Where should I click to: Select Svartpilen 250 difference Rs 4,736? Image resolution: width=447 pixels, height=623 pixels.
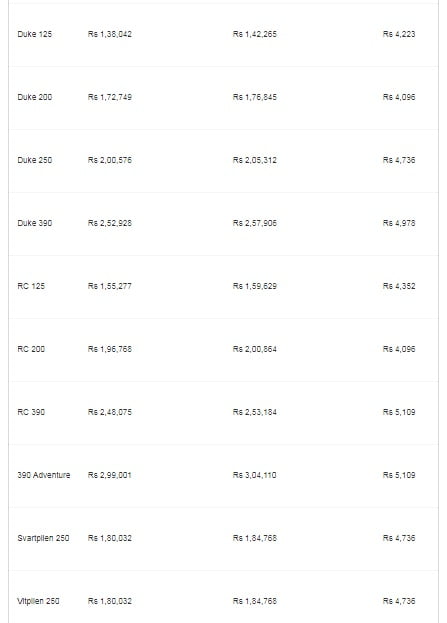399,538
